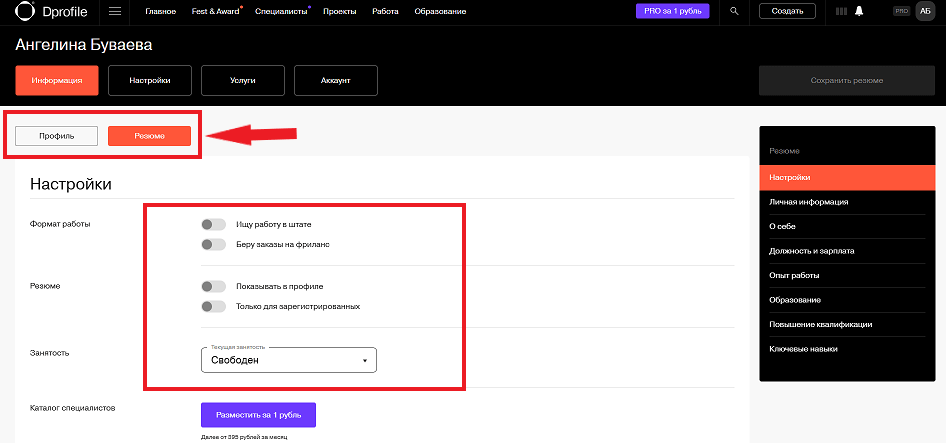Image resolution: width=946 pixels, height=443 pixels.
Task: Open the 'Специалисты' top menu
Action: click(281, 11)
